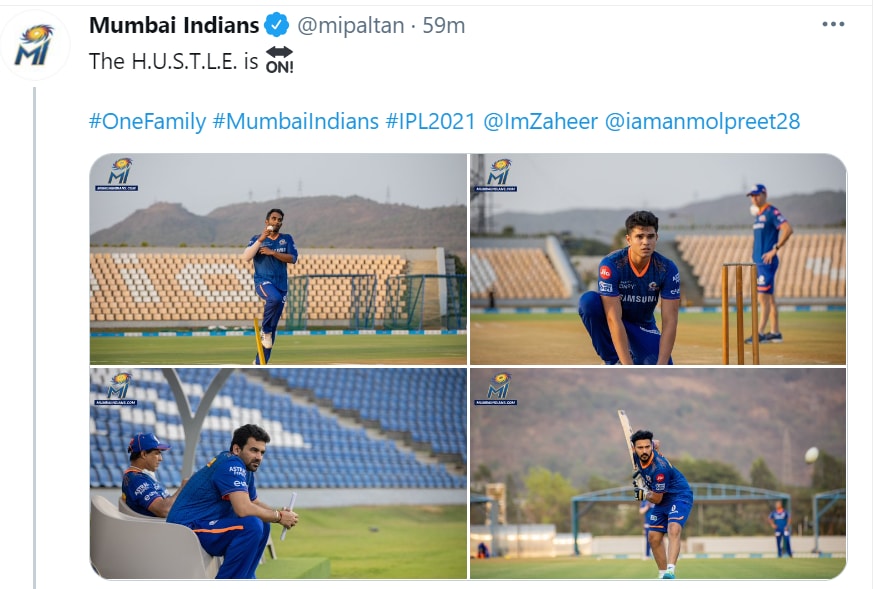Open the #OneFamily hashtag

point(147,121)
